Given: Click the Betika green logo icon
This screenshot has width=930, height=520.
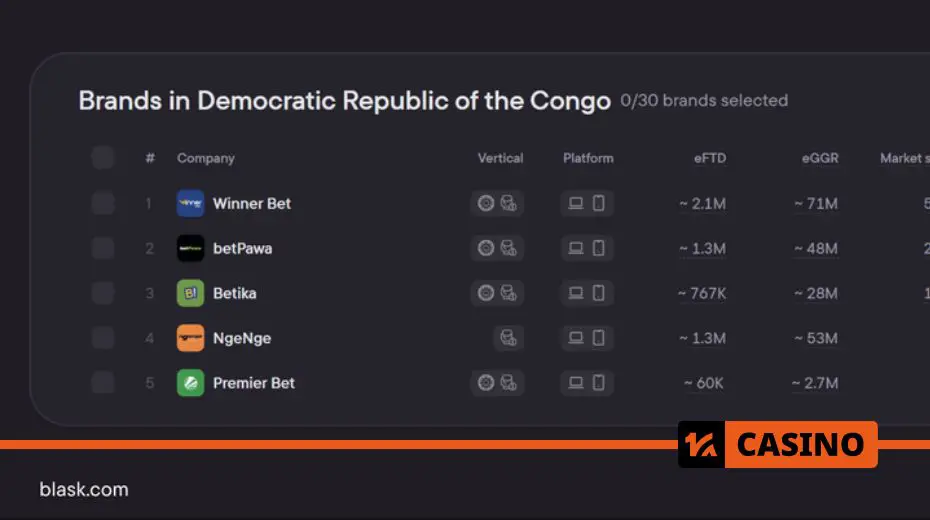Looking at the screenshot, I should (190, 294).
